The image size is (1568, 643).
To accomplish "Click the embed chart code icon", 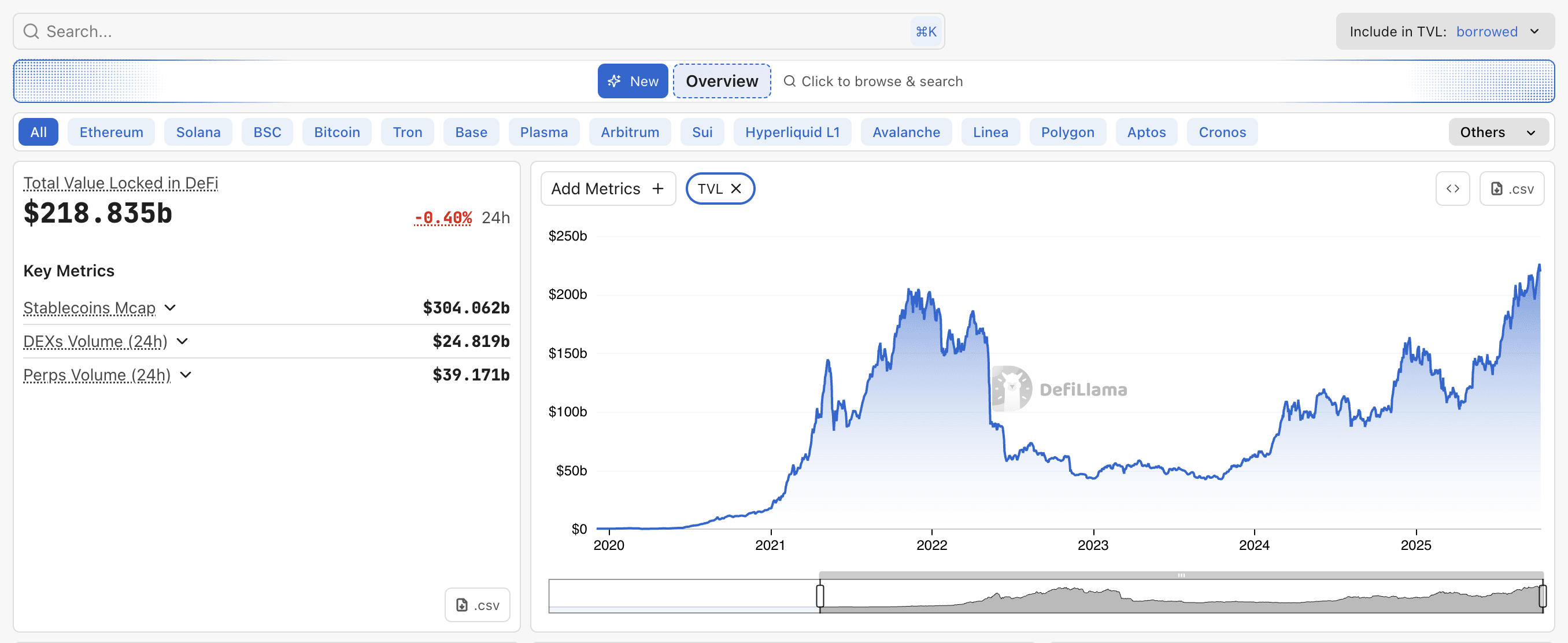I will [x=1452, y=189].
